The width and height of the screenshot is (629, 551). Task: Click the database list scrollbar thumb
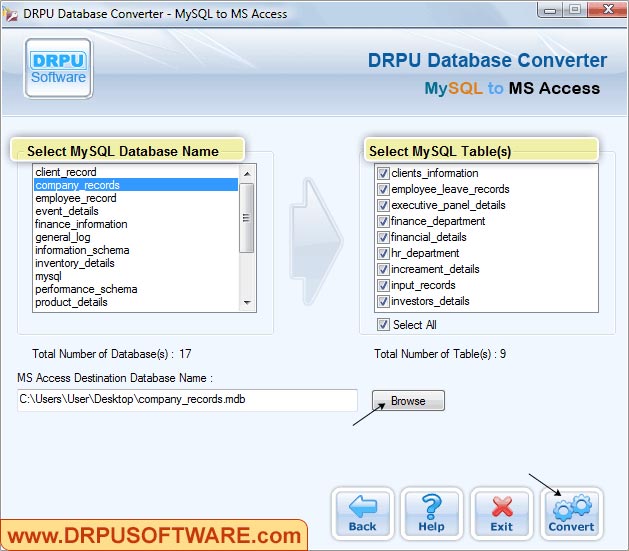(247, 218)
